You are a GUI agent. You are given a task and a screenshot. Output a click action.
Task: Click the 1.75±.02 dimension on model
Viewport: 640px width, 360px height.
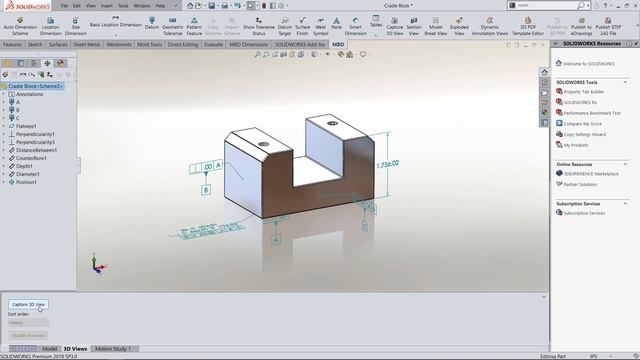[x=387, y=164]
